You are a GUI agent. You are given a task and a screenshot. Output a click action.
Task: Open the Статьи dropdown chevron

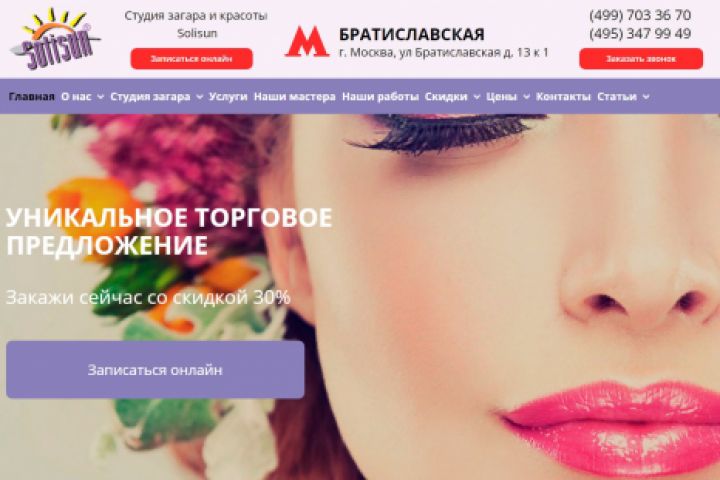point(646,97)
